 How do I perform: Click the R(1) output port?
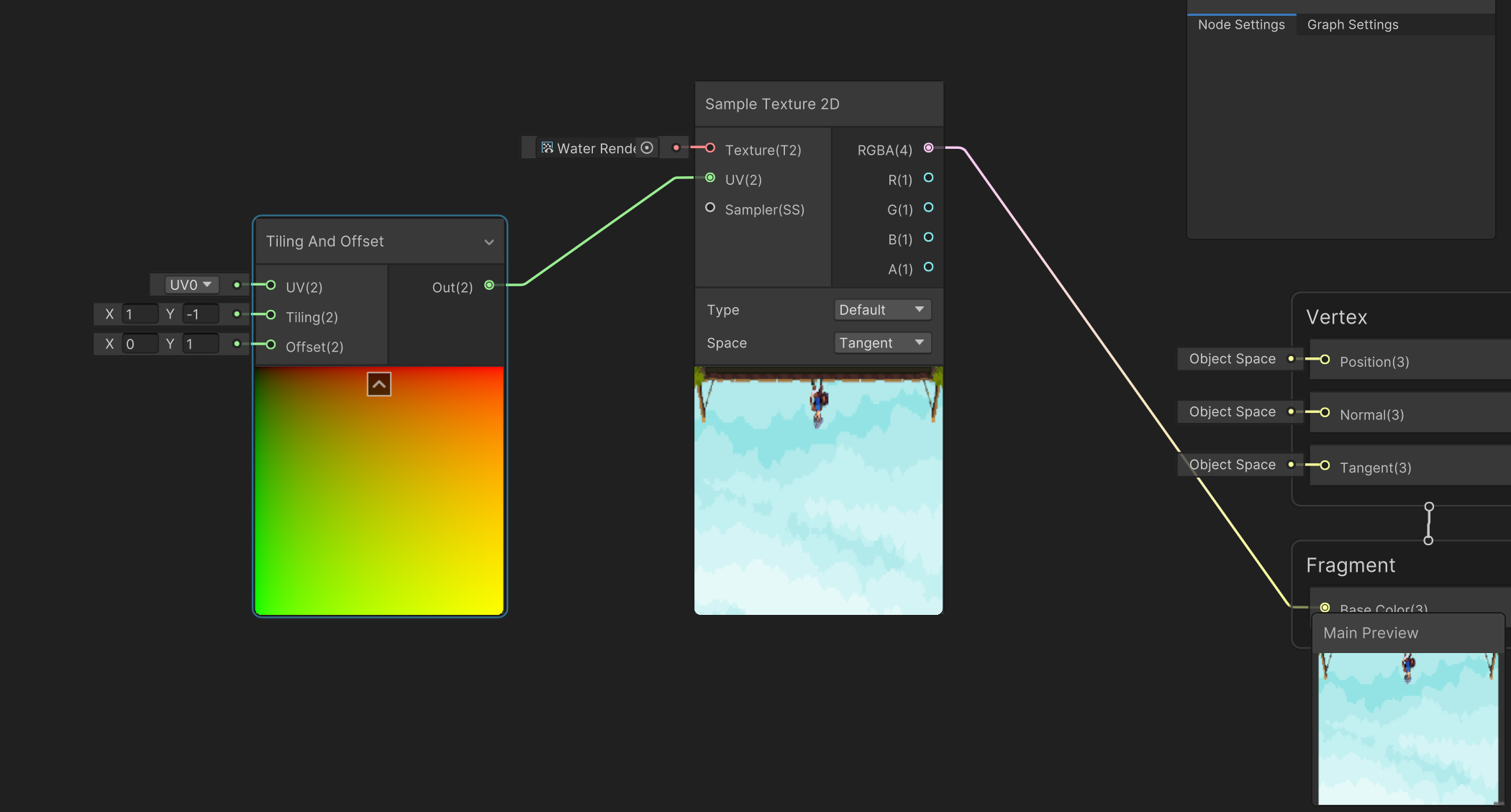[x=929, y=178]
